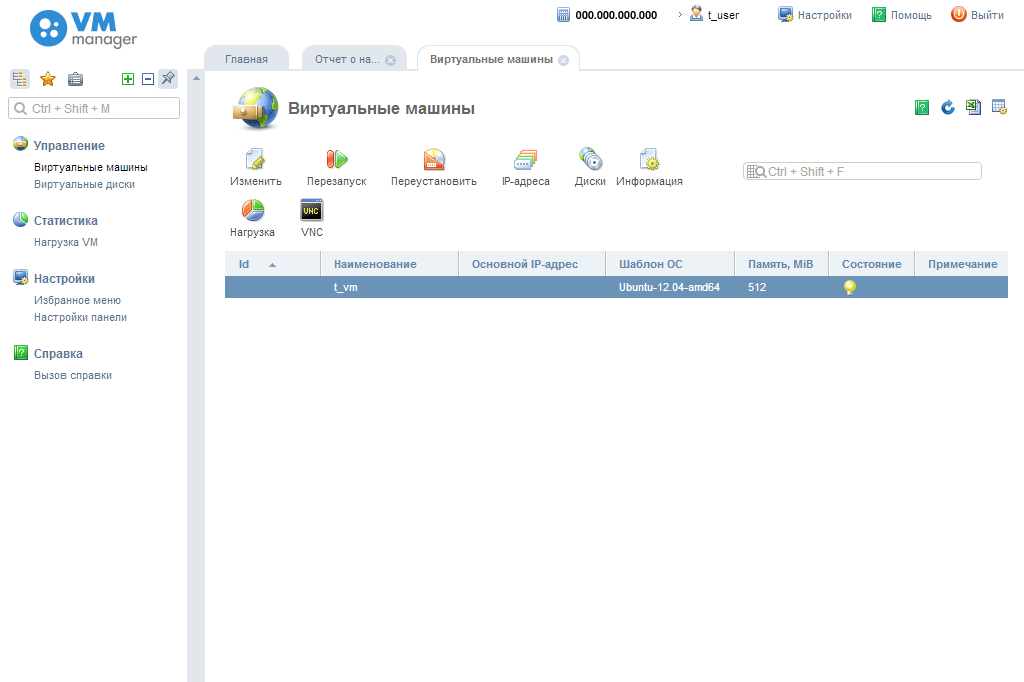Open the IP-адреса icon
1024x682 pixels.
pos(525,159)
